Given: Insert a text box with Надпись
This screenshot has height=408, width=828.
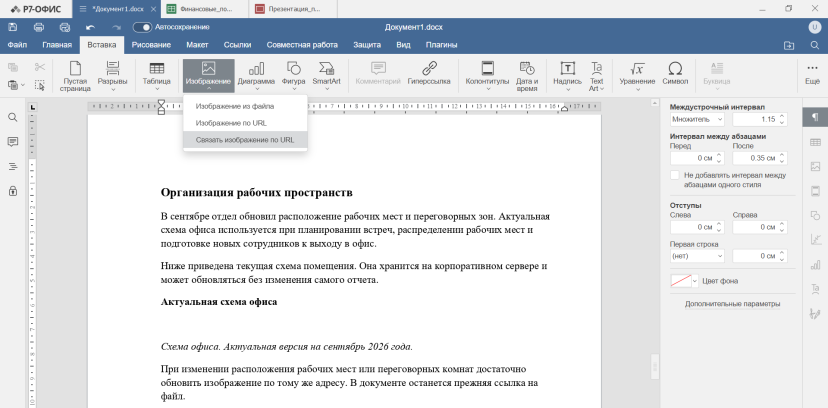Looking at the screenshot, I should [x=568, y=76].
